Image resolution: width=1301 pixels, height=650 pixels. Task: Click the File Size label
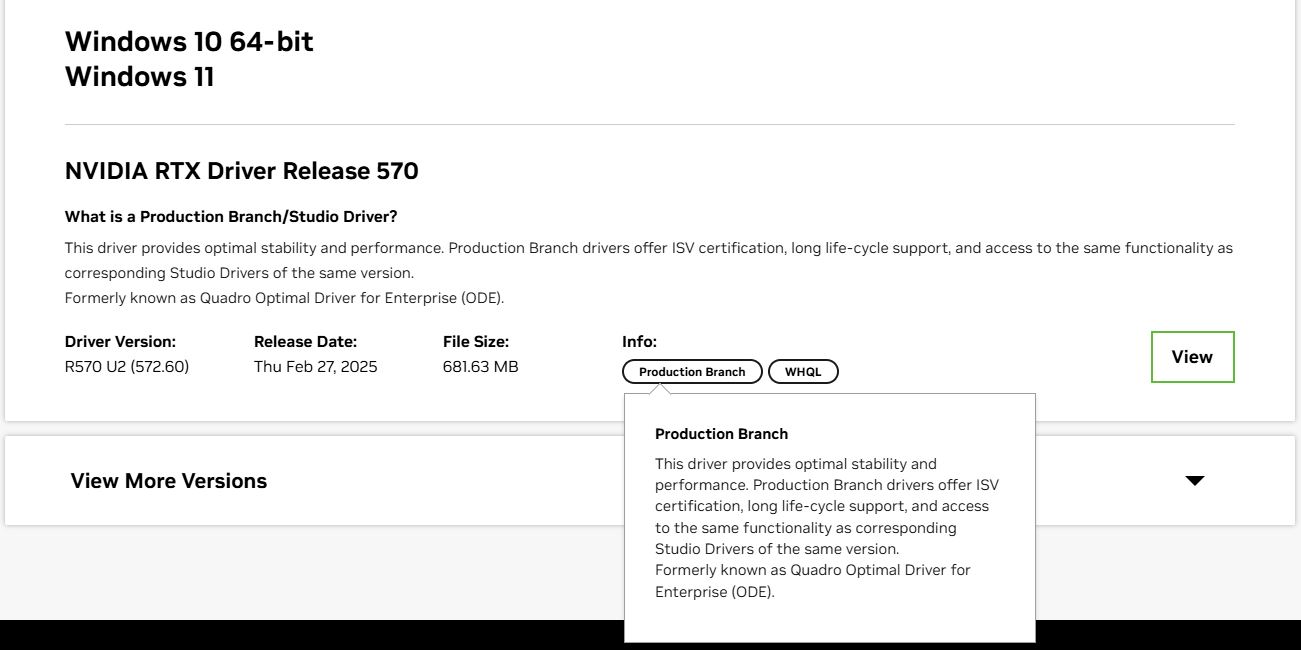tap(476, 342)
